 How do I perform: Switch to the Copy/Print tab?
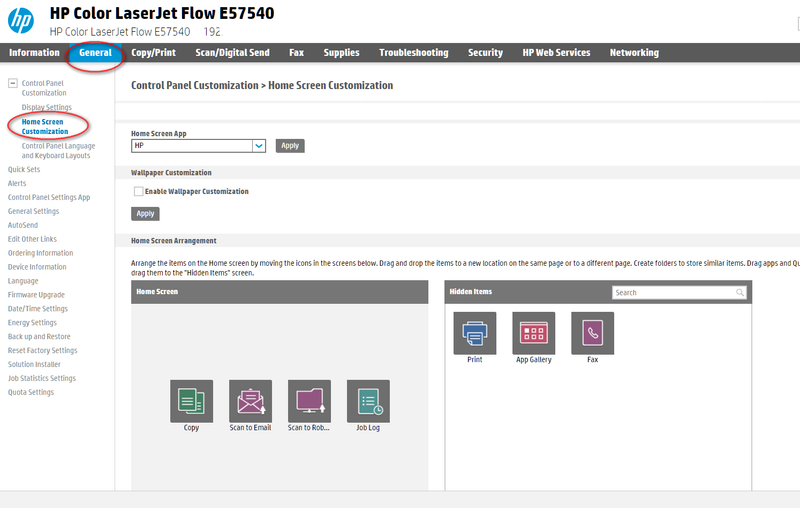point(154,53)
